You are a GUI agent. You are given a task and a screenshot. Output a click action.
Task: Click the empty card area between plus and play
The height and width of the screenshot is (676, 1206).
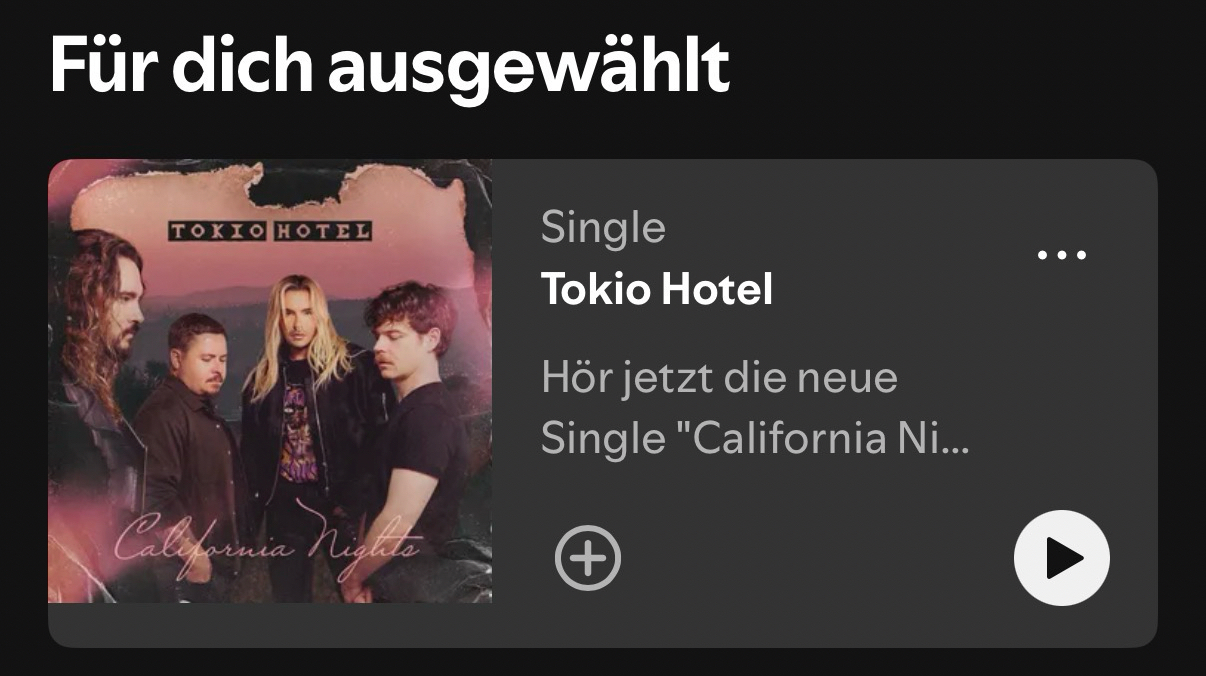point(817,558)
